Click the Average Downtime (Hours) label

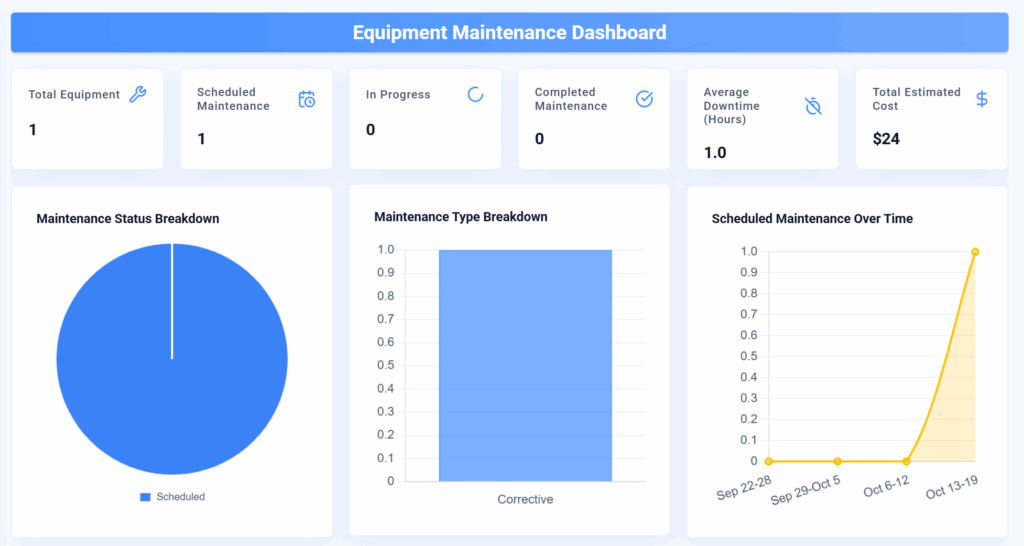731,106
